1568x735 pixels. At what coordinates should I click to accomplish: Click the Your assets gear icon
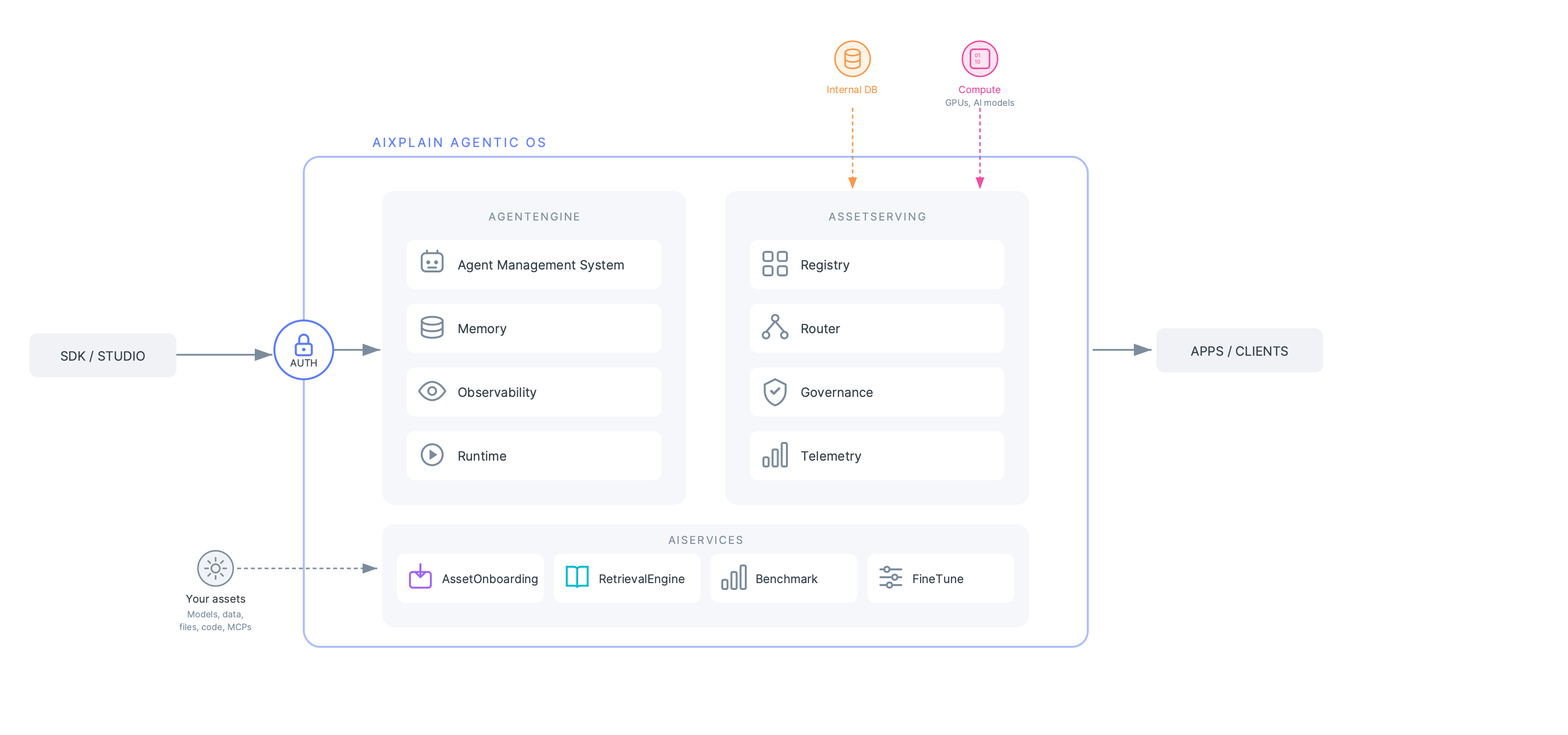click(216, 568)
